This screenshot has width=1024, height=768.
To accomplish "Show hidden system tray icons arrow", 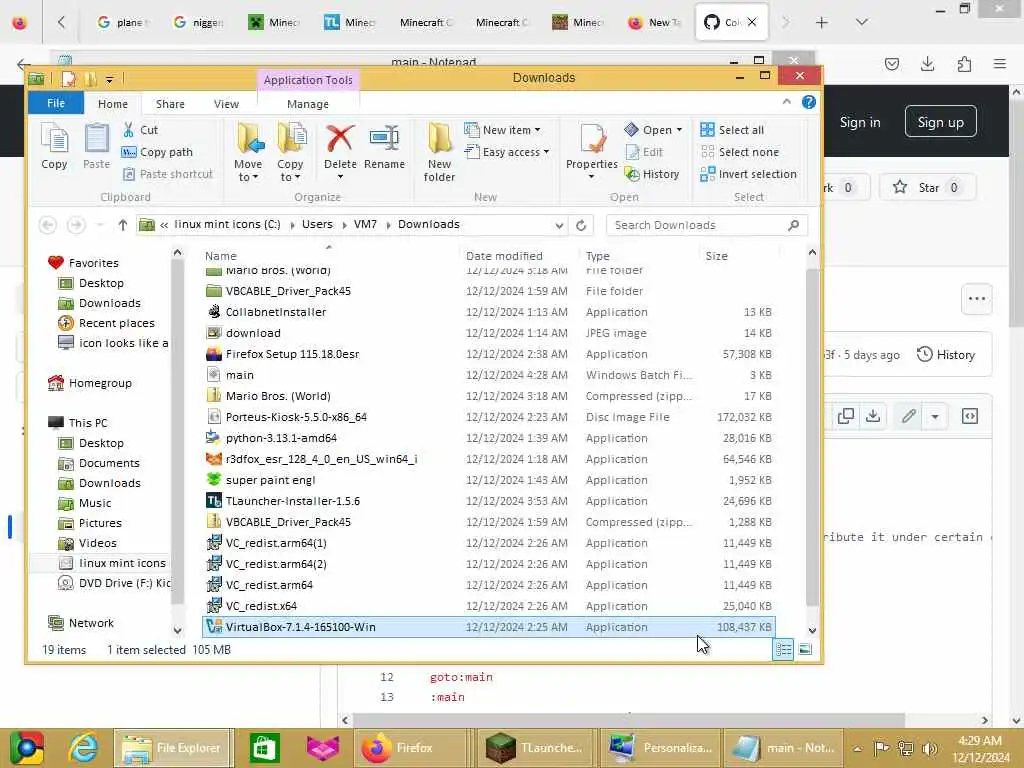I will coord(857,748).
